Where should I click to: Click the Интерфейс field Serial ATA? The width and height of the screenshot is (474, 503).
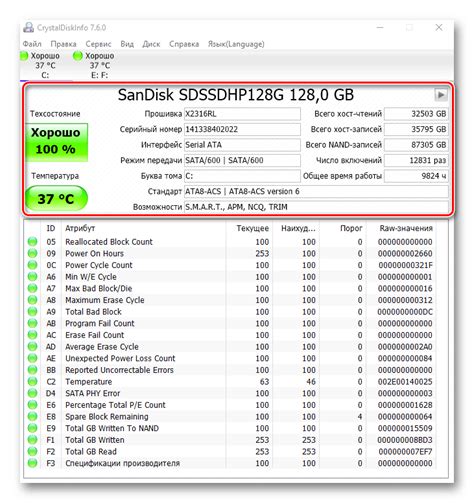(242, 145)
